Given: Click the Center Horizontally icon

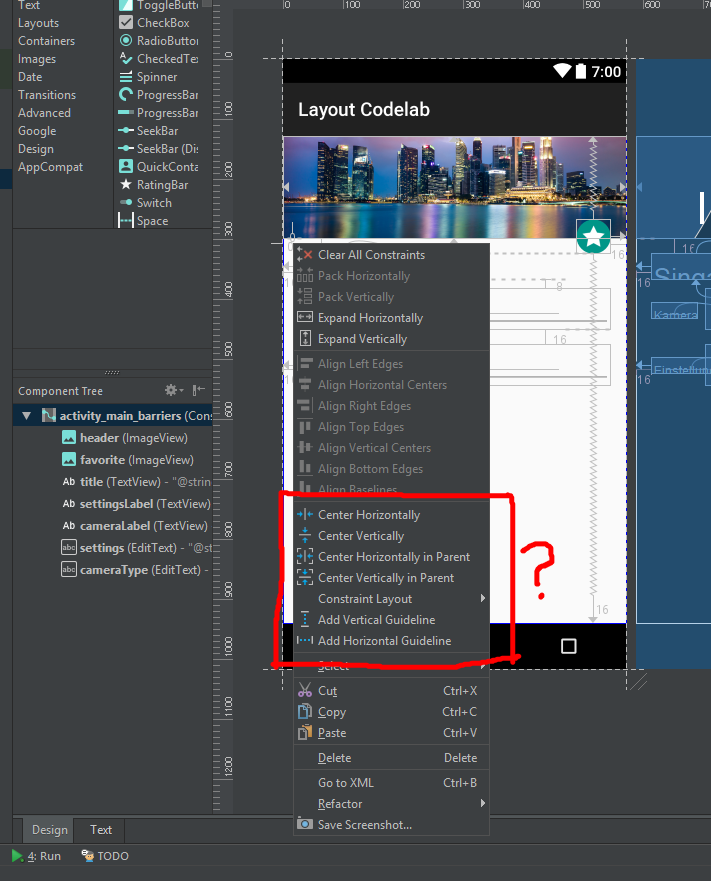Looking at the screenshot, I should [x=305, y=514].
